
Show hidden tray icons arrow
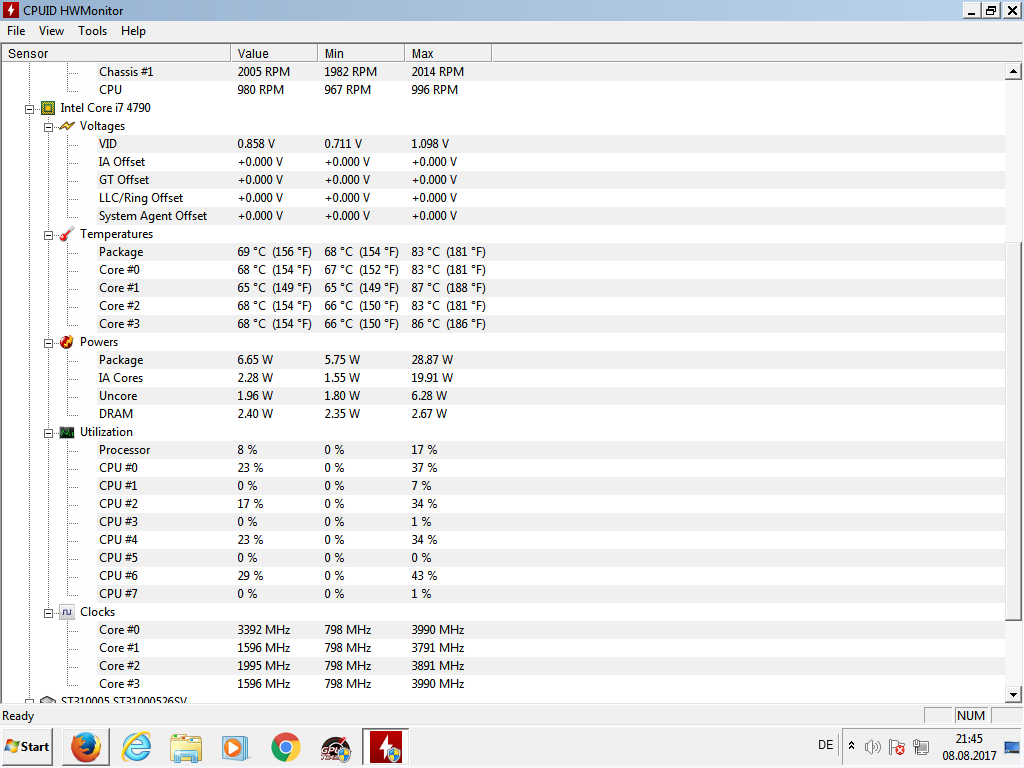(852, 745)
